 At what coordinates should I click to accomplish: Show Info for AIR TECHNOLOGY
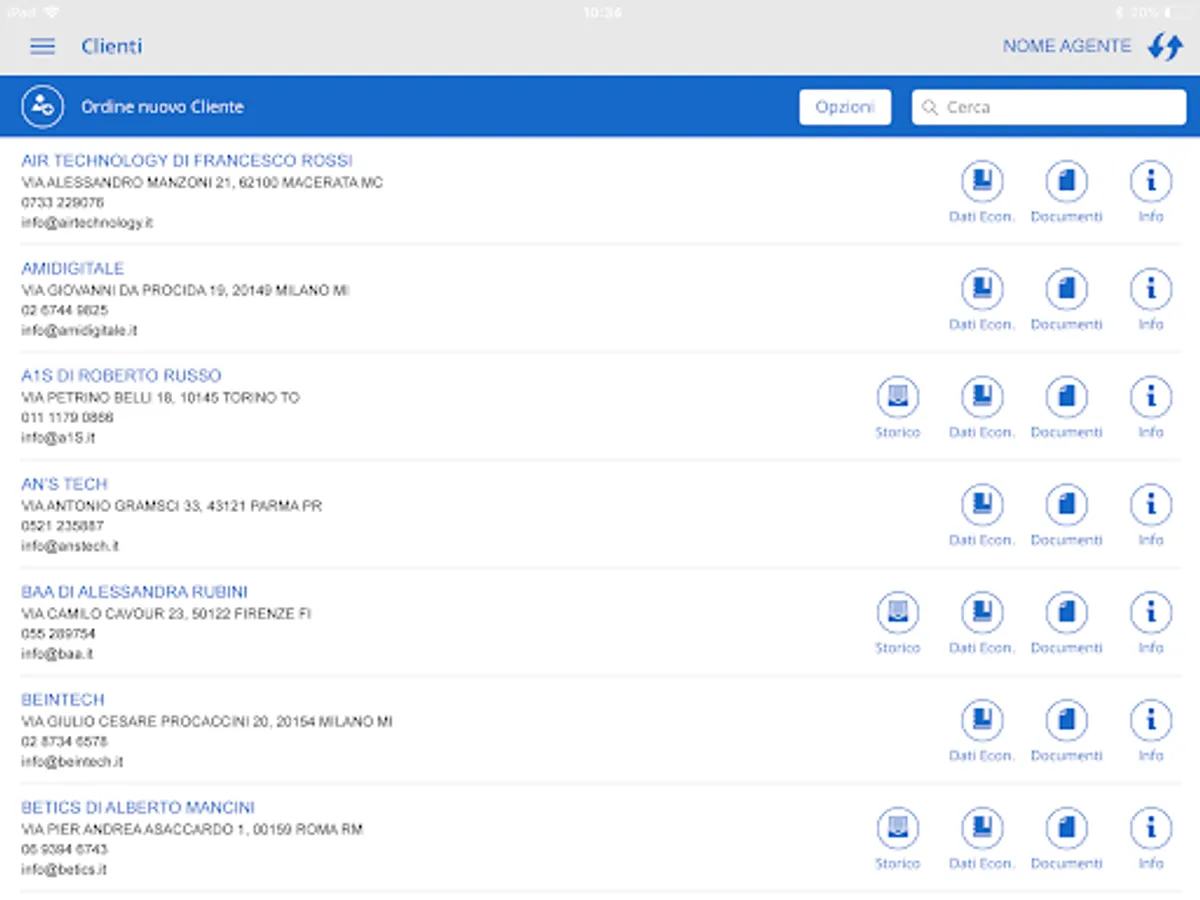(x=1151, y=192)
